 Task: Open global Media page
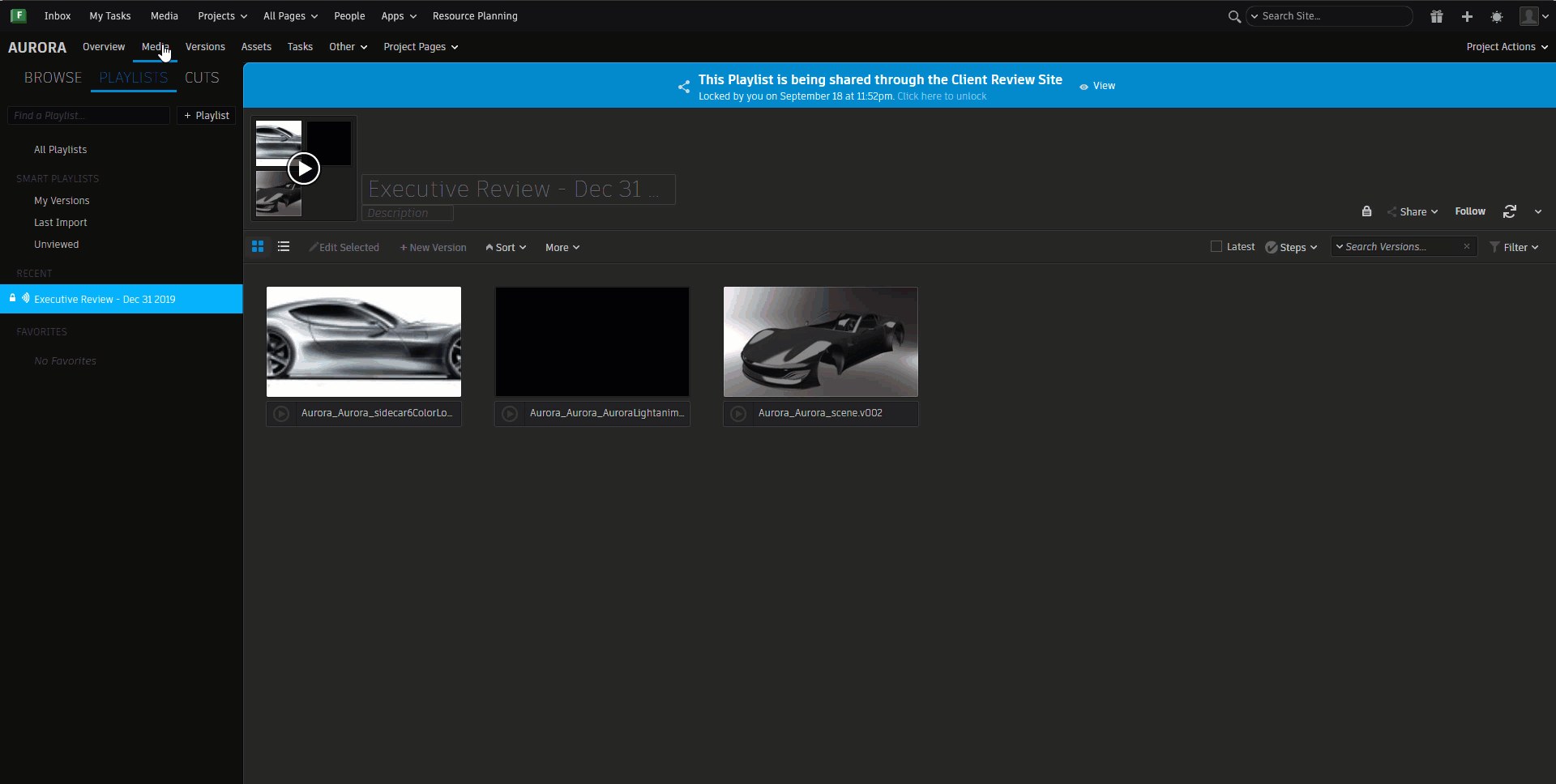pyautogui.click(x=165, y=16)
